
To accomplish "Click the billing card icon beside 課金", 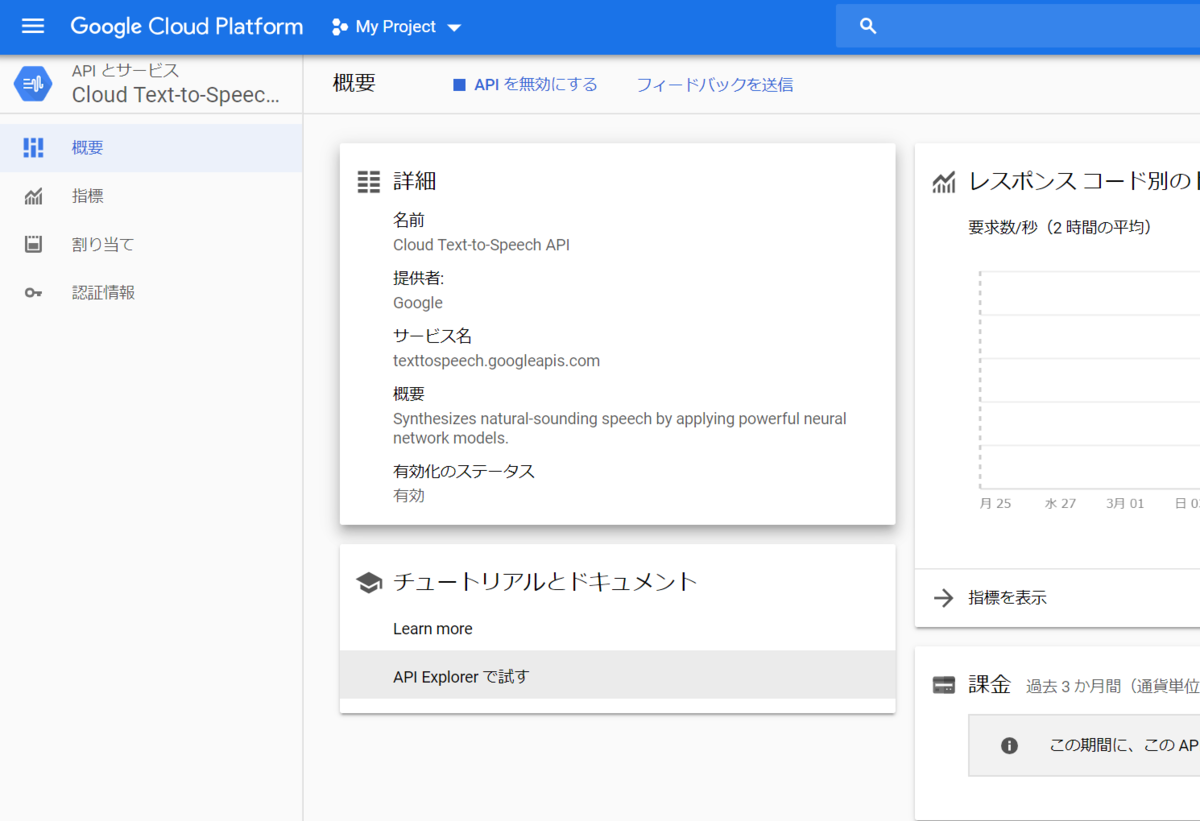I will tap(943, 684).
